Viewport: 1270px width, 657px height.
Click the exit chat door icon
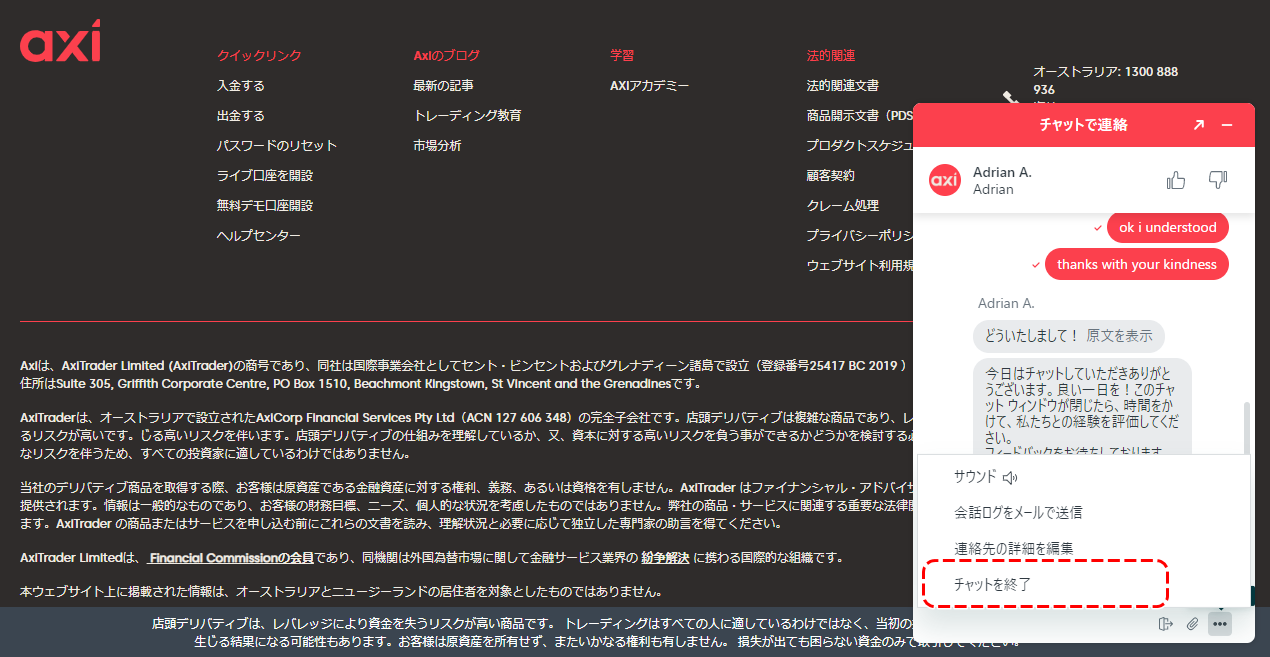coord(1165,624)
